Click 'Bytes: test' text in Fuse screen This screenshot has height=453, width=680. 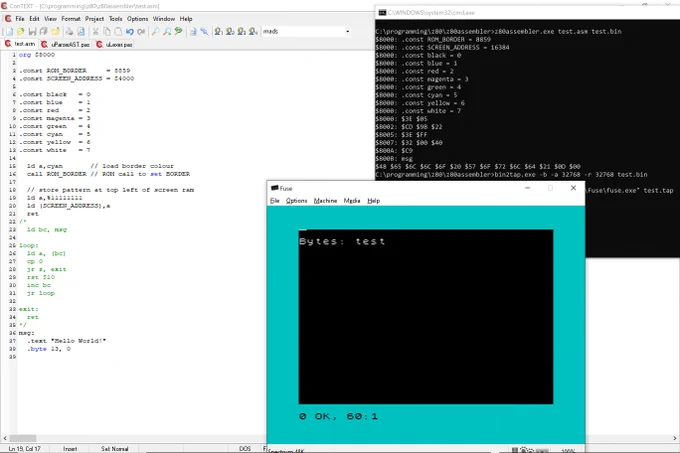point(342,241)
